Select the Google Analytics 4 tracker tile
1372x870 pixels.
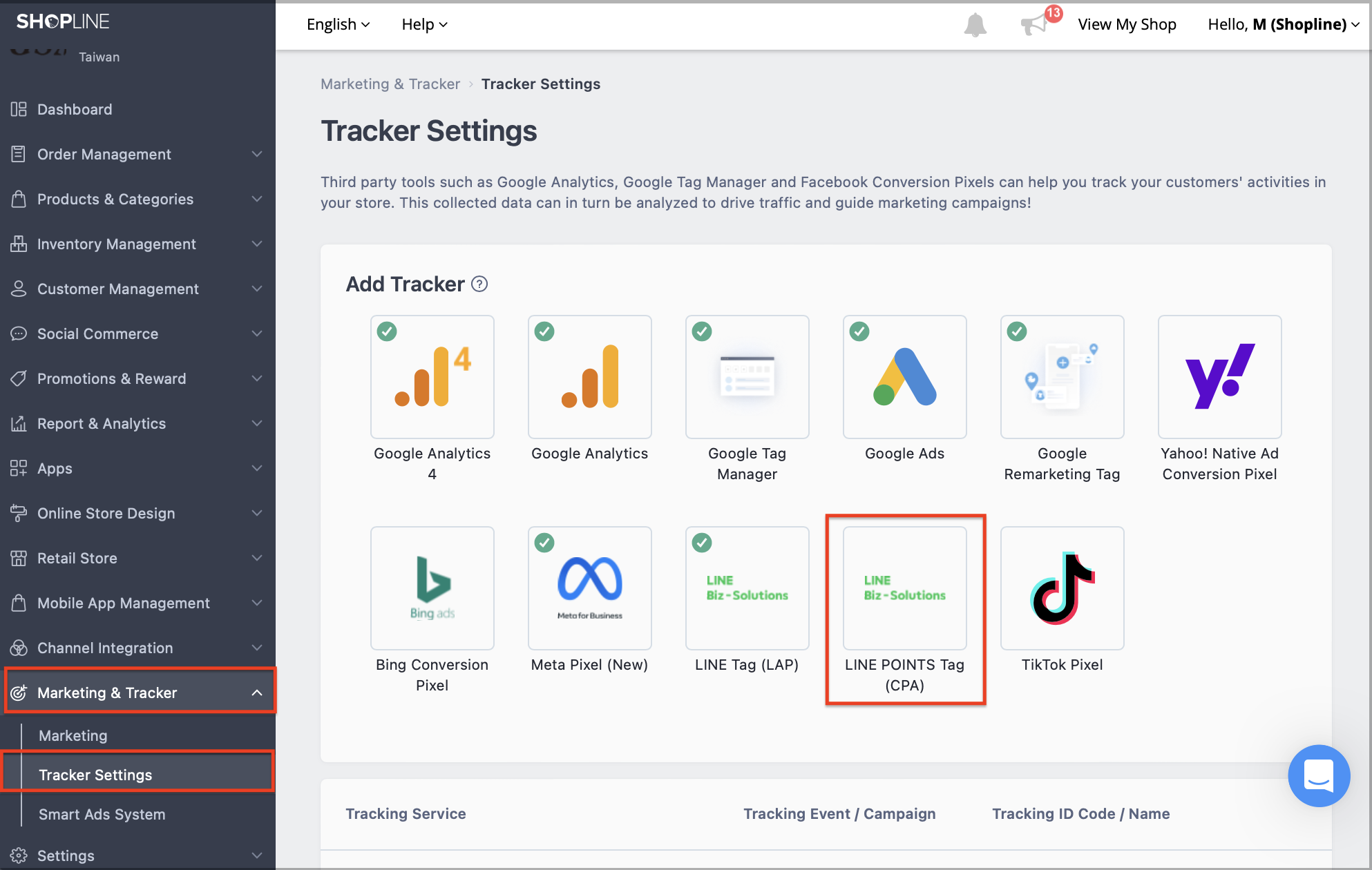point(432,377)
